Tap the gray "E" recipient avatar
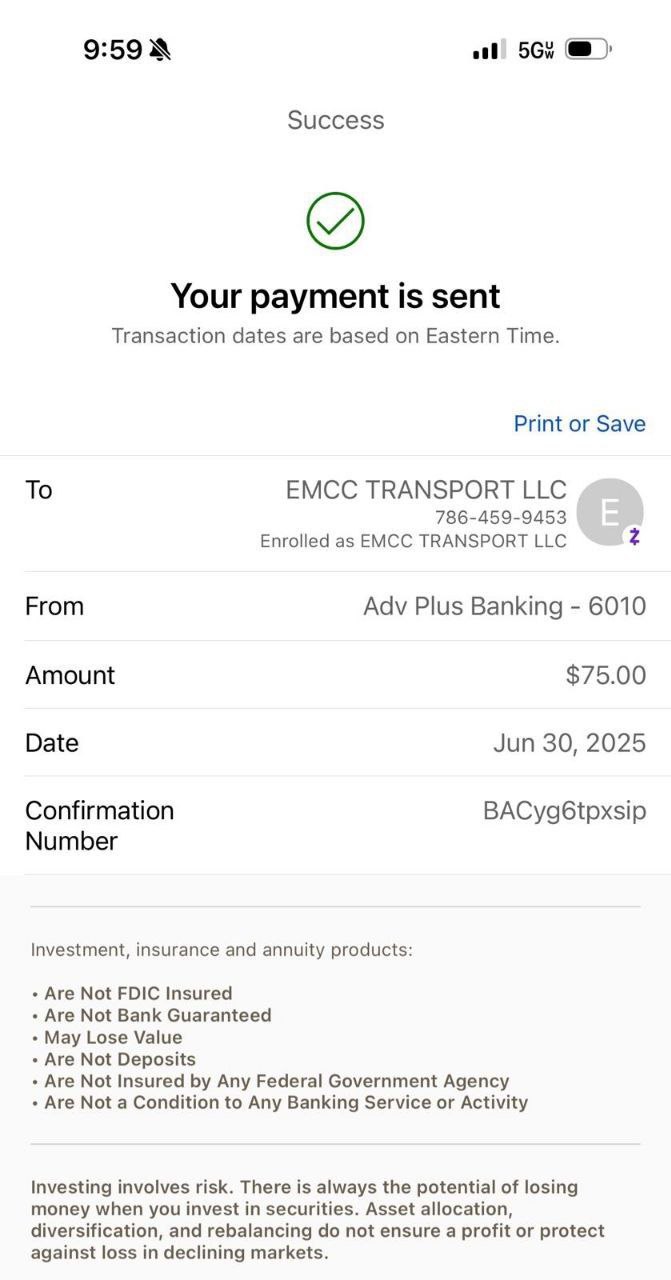The height and width of the screenshot is (1280, 671). [609, 511]
